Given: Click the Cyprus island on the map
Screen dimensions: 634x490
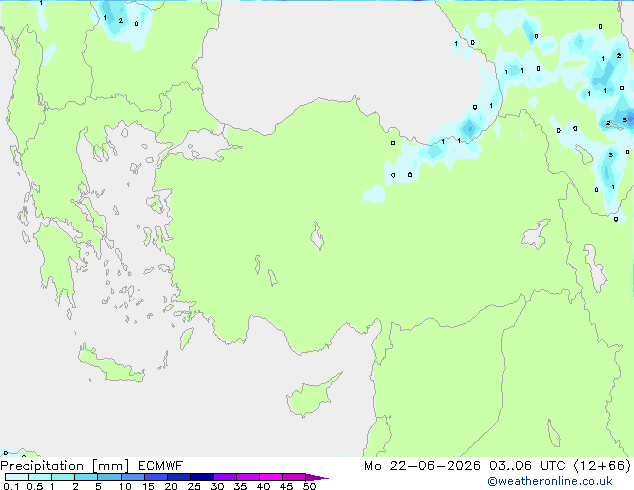Looking at the screenshot, I should (309, 397).
